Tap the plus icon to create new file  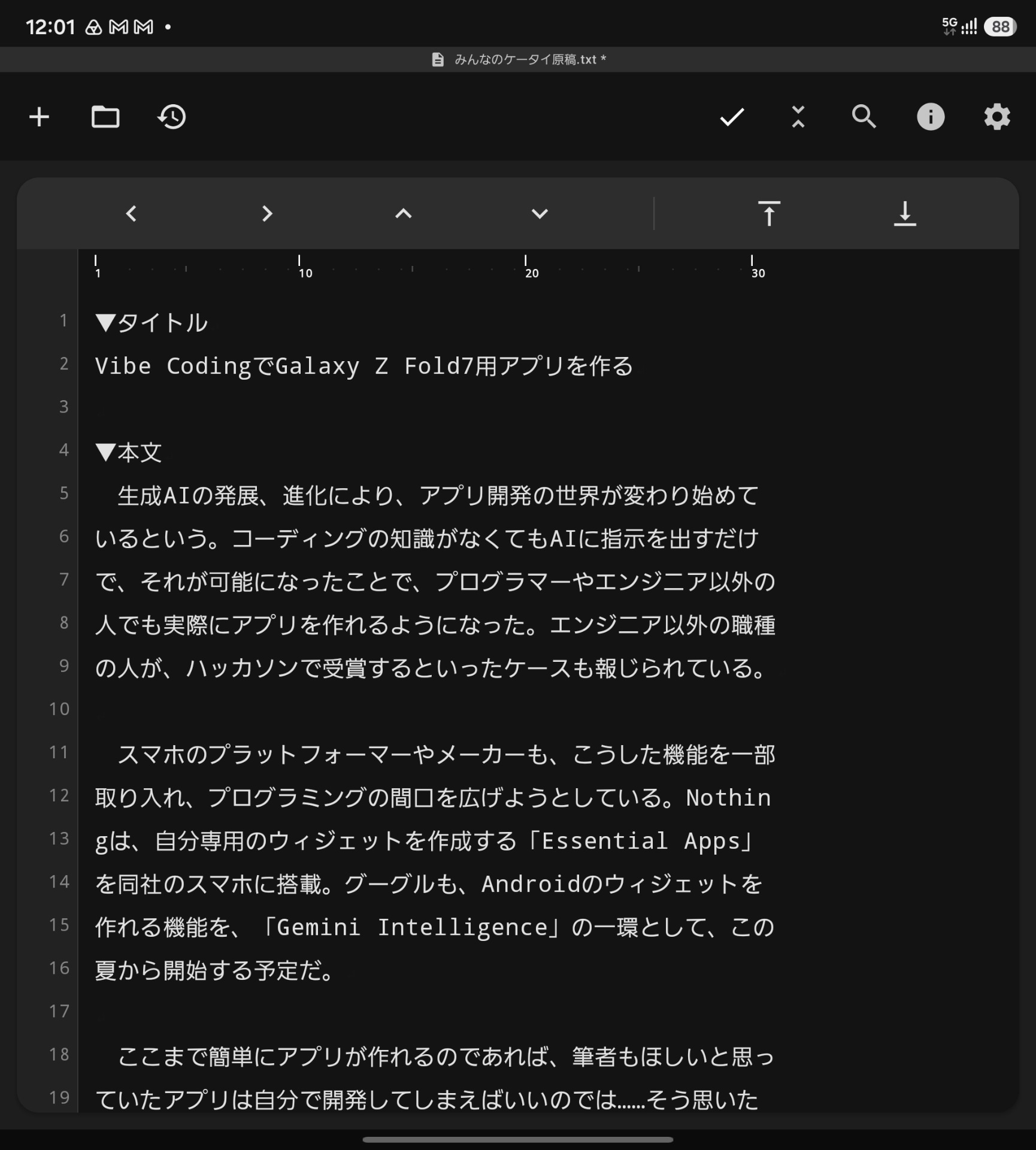coord(40,117)
